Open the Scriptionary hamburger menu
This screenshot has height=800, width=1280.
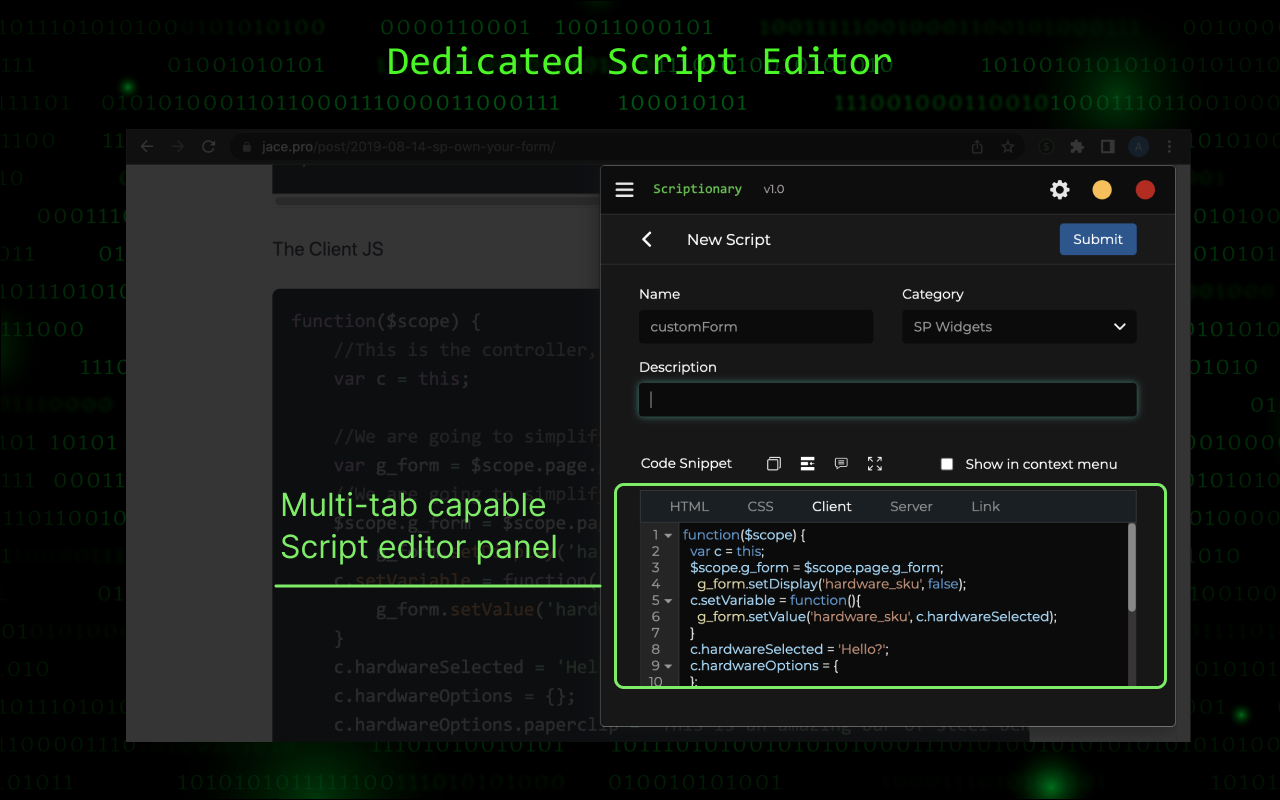click(624, 190)
